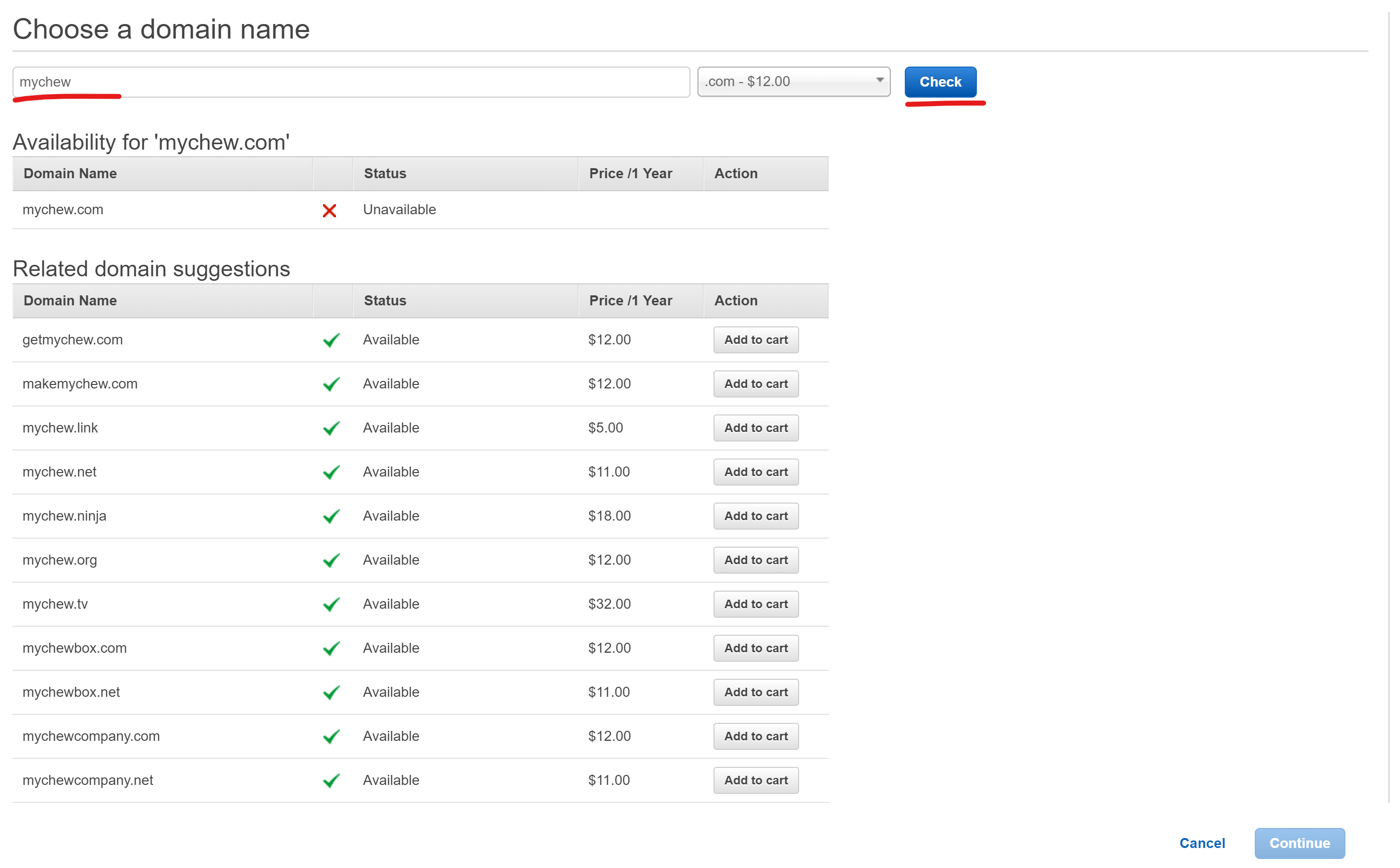Click green checkmark beside mychewcompany.net
The image size is (1400, 868).
[x=331, y=781]
